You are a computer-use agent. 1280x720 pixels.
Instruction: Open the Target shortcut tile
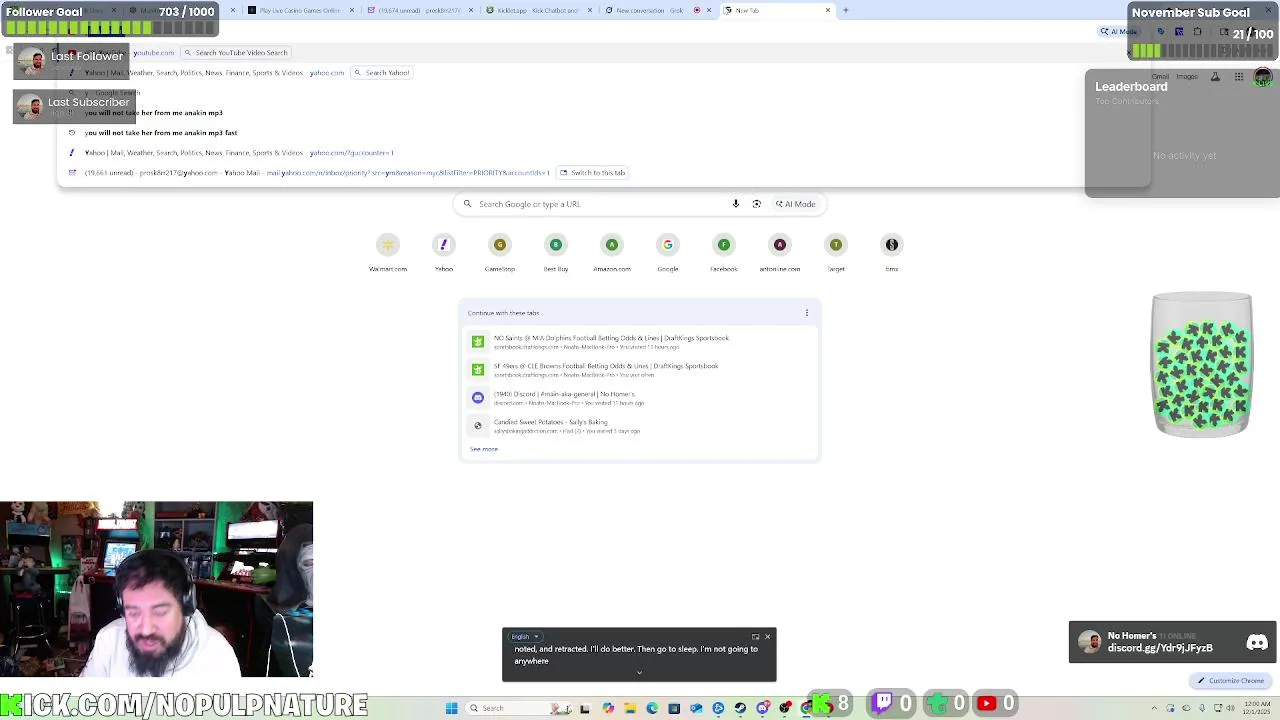point(836,252)
